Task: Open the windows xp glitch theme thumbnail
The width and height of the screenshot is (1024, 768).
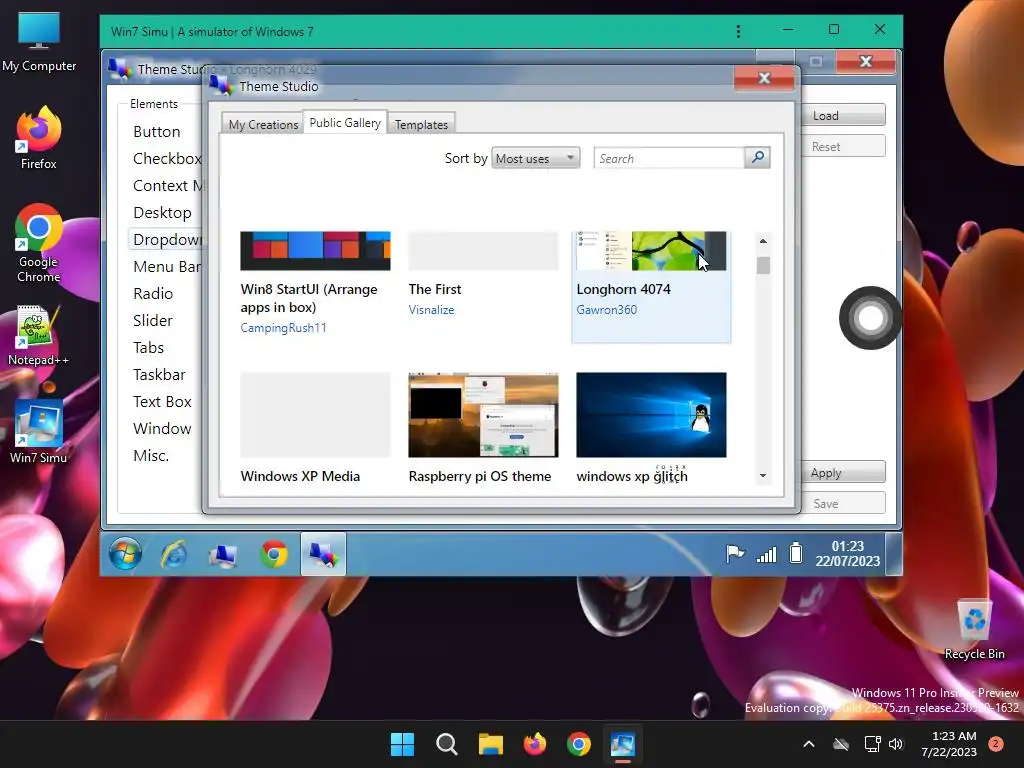Action: pos(651,415)
